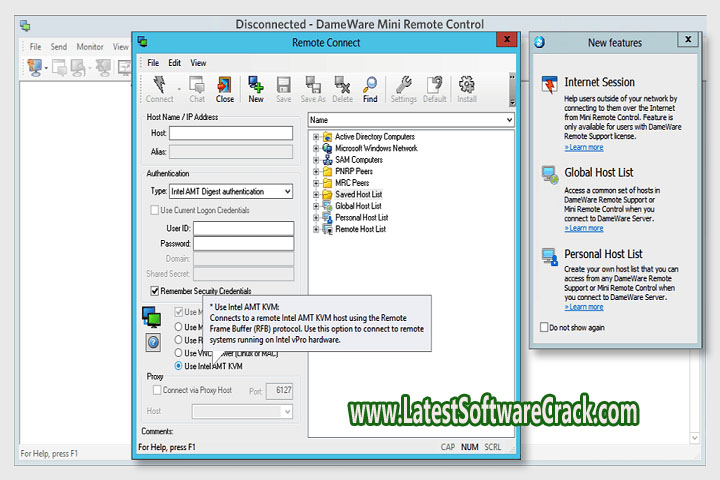Check the Do not show again box

[544, 327]
